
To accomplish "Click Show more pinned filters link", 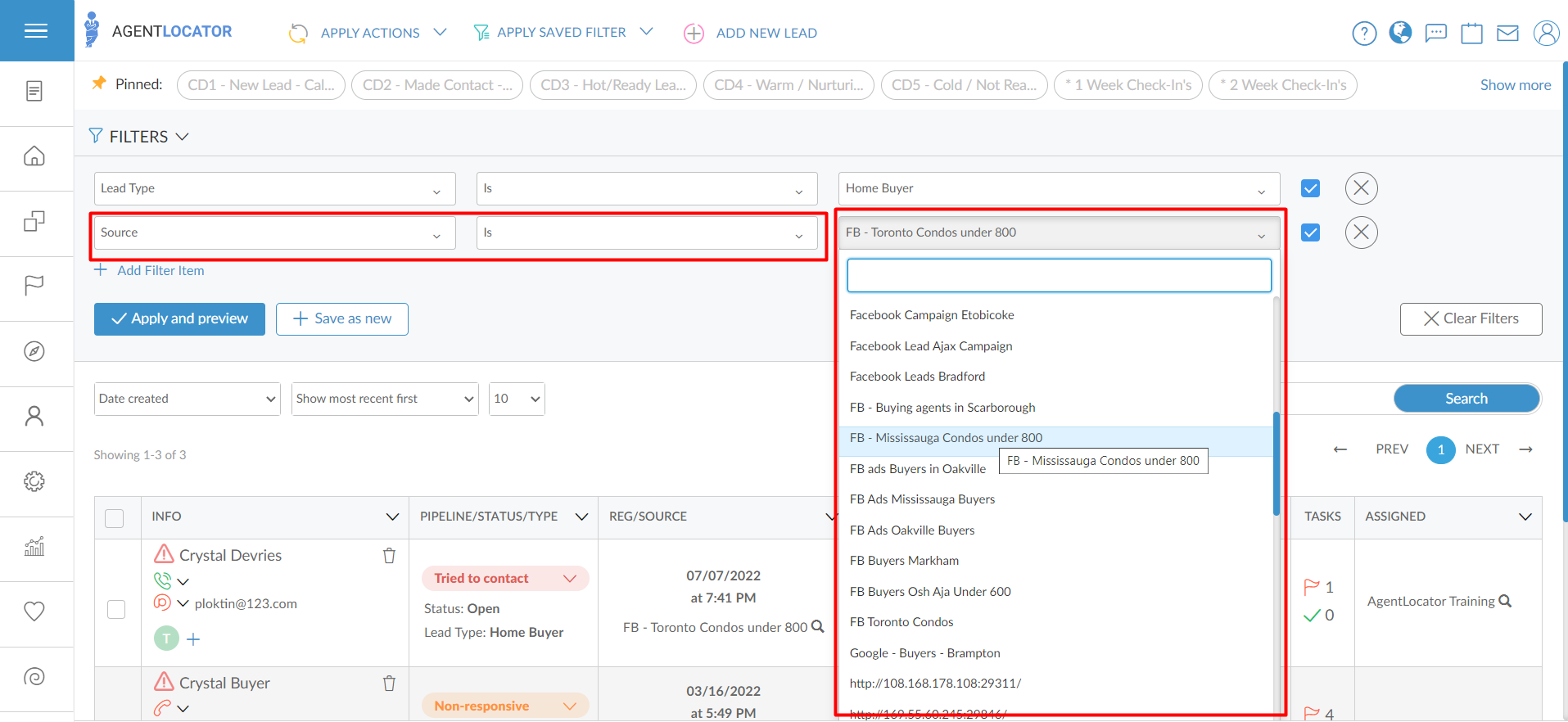I will (1516, 85).
